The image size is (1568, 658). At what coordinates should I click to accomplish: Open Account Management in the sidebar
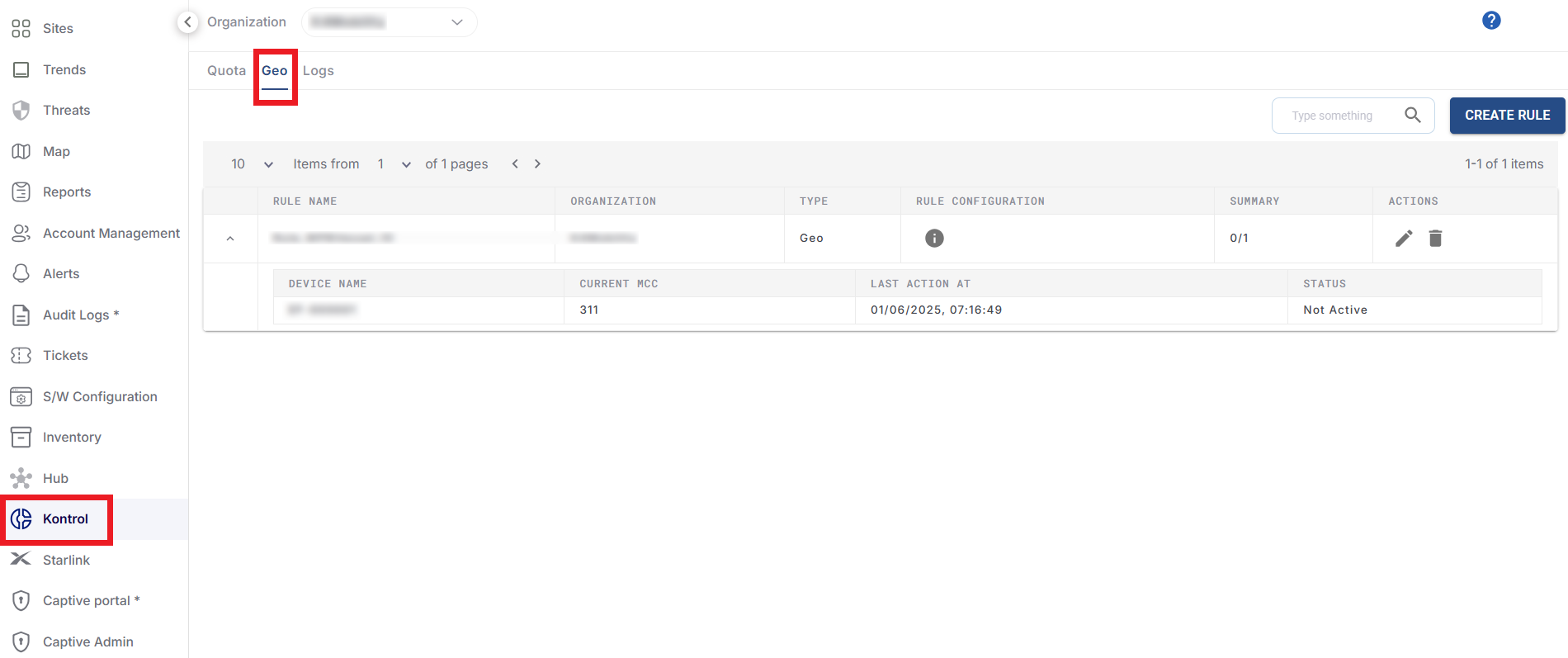point(111,234)
